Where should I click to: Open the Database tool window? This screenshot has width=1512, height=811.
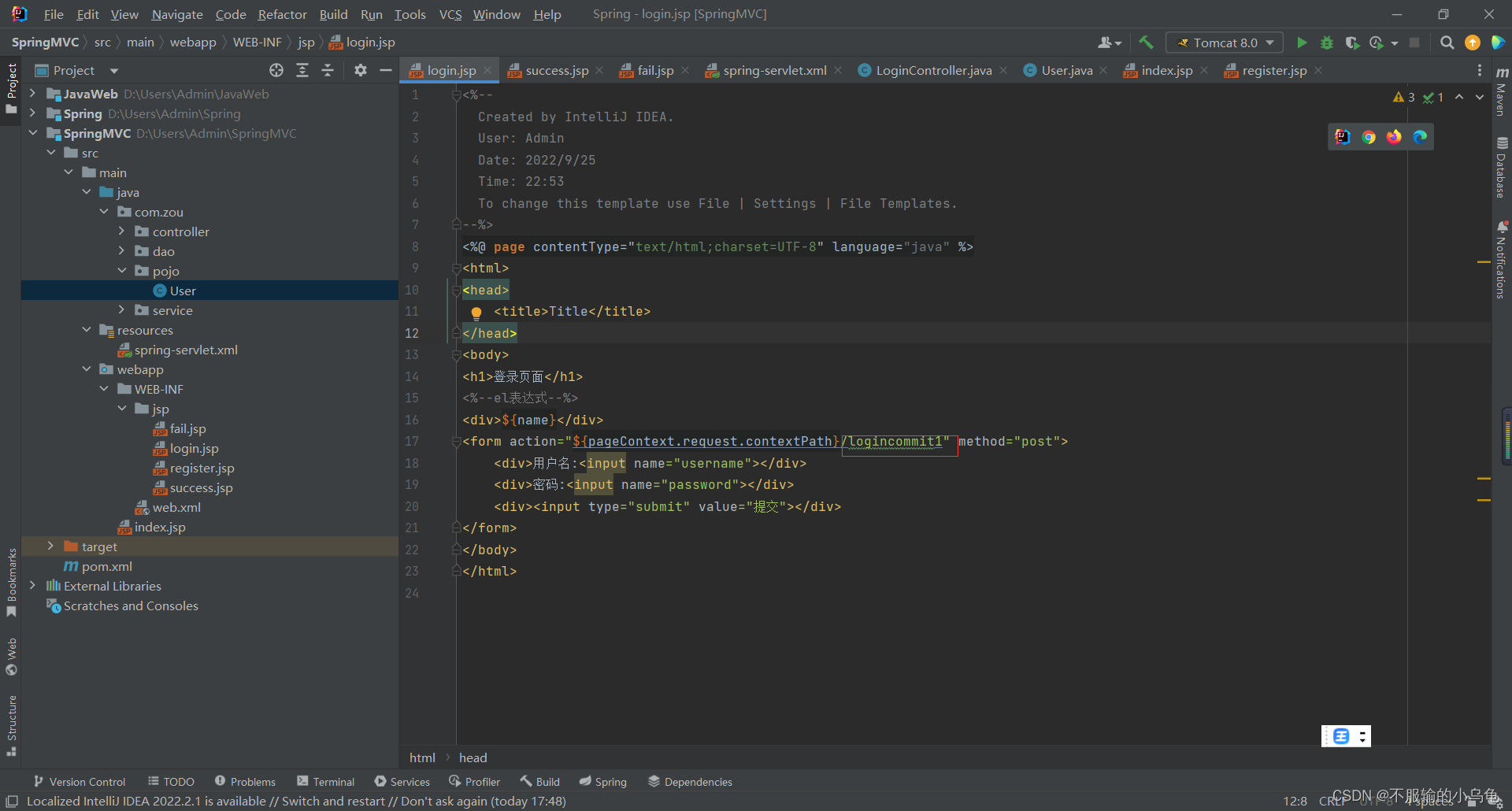coord(1502,168)
